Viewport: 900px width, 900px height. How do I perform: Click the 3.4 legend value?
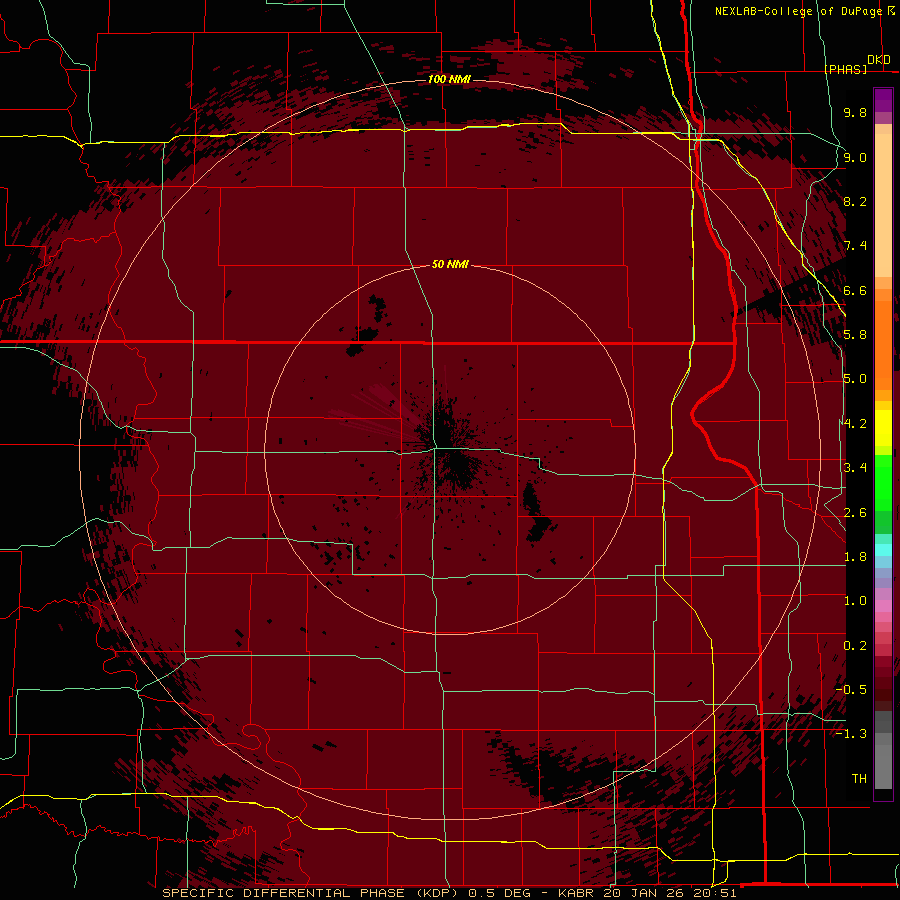point(855,468)
